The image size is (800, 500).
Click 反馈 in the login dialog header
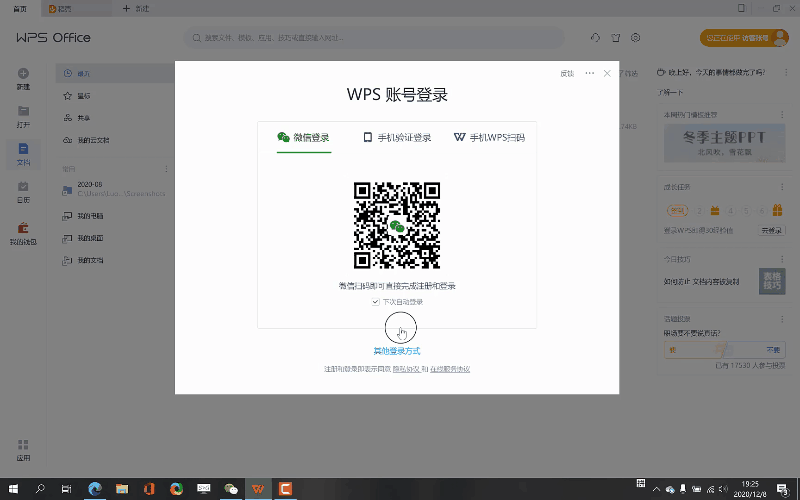(567, 73)
